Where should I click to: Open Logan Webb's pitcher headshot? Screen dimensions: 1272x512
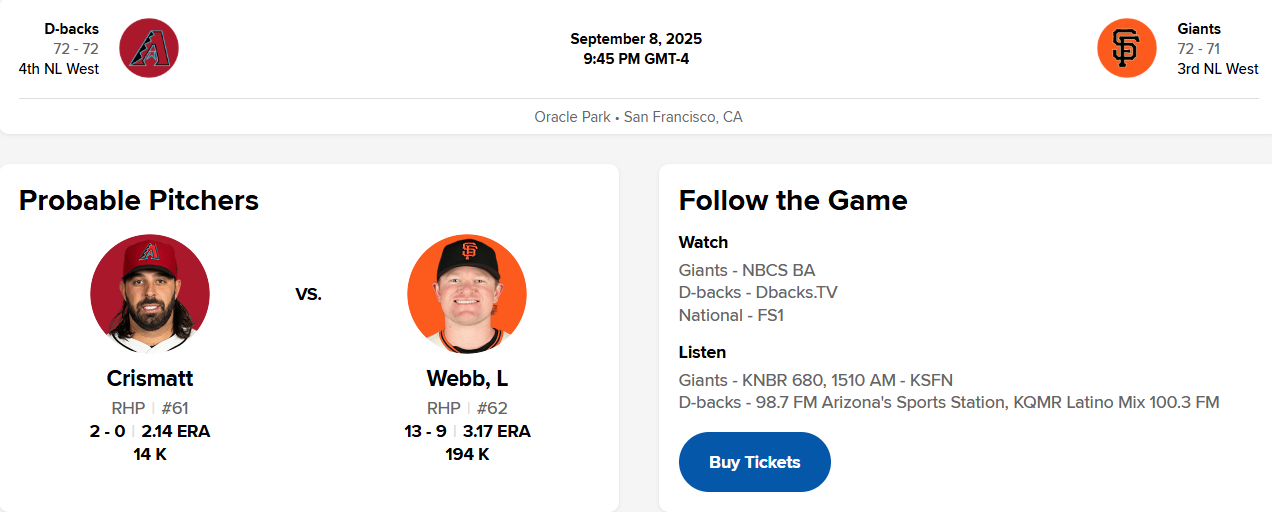[x=467, y=293]
